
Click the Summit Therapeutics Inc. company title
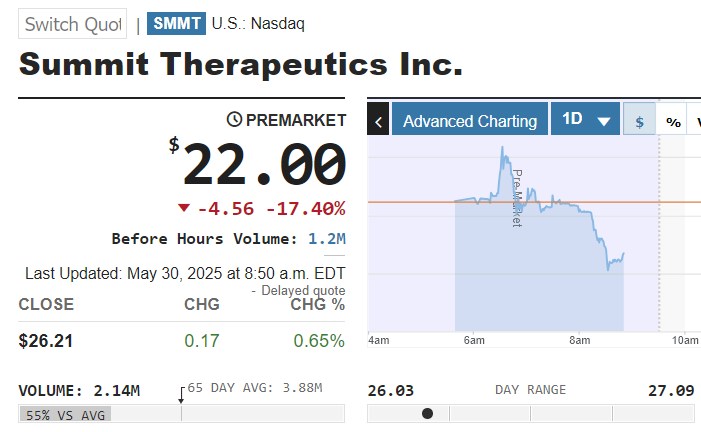(x=241, y=64)
